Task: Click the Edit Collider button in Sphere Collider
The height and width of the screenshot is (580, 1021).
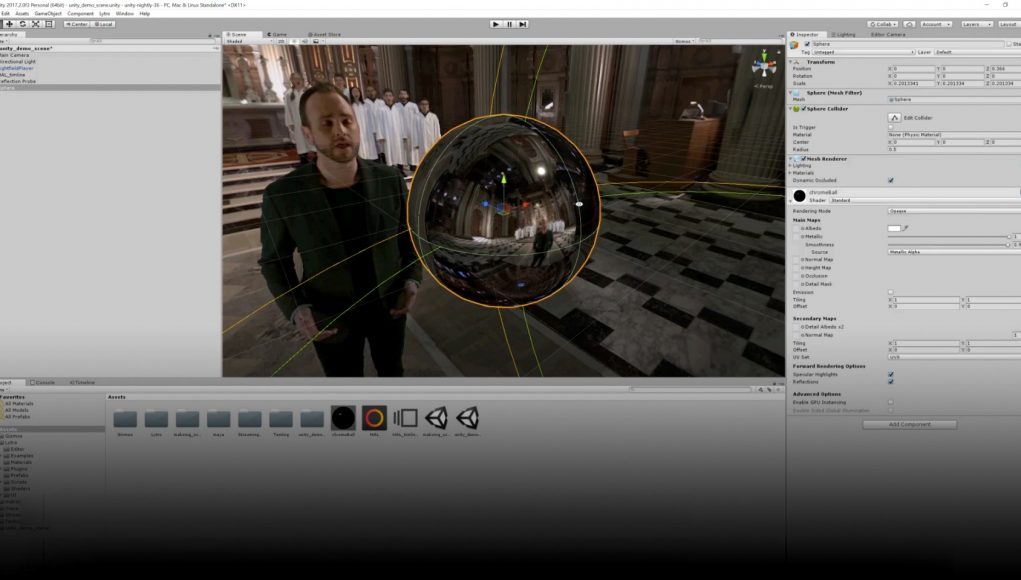Action: (x=895, y=118)
